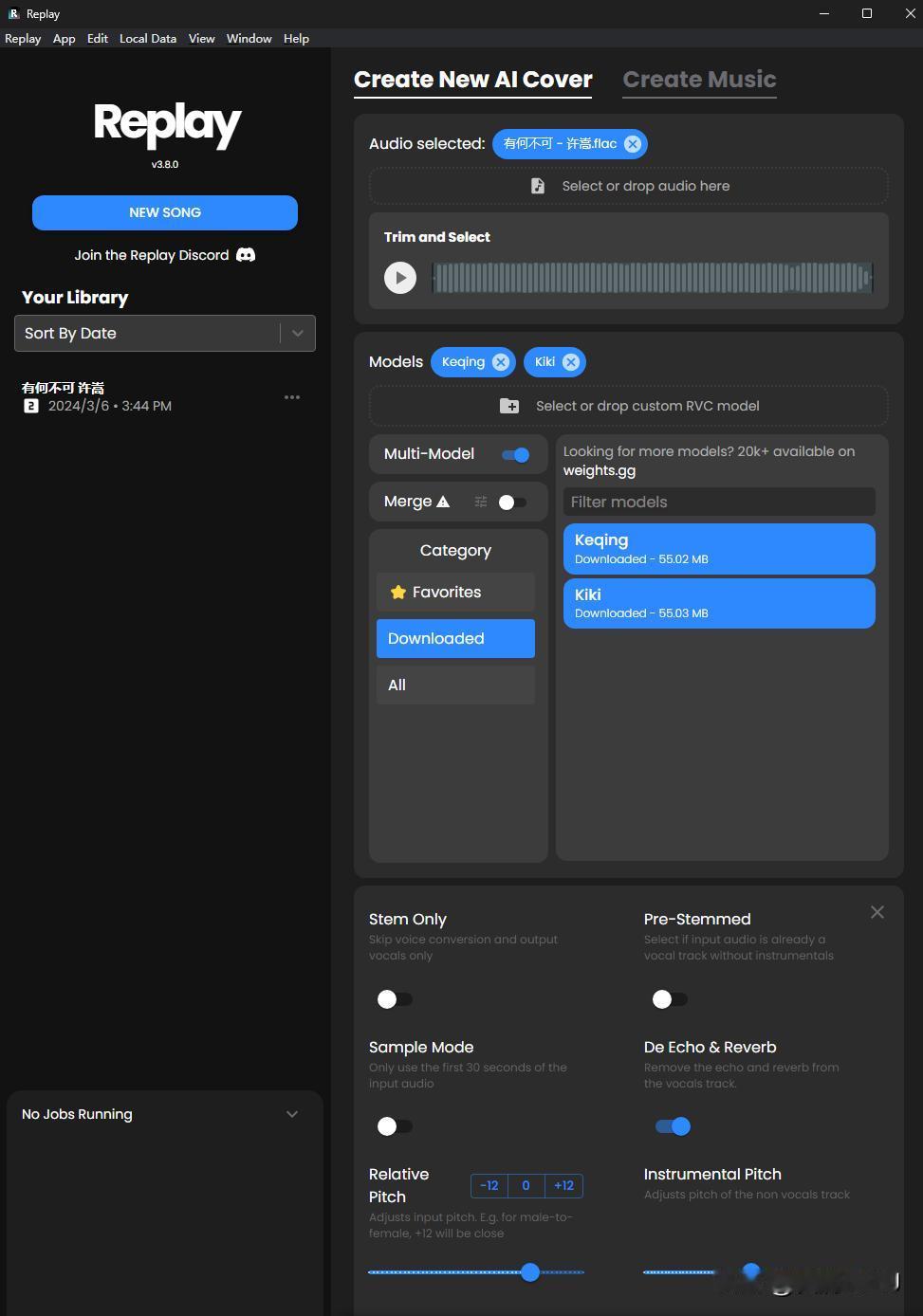
Task: Click the audio file icon in drop area
Action: coord(538,186)
